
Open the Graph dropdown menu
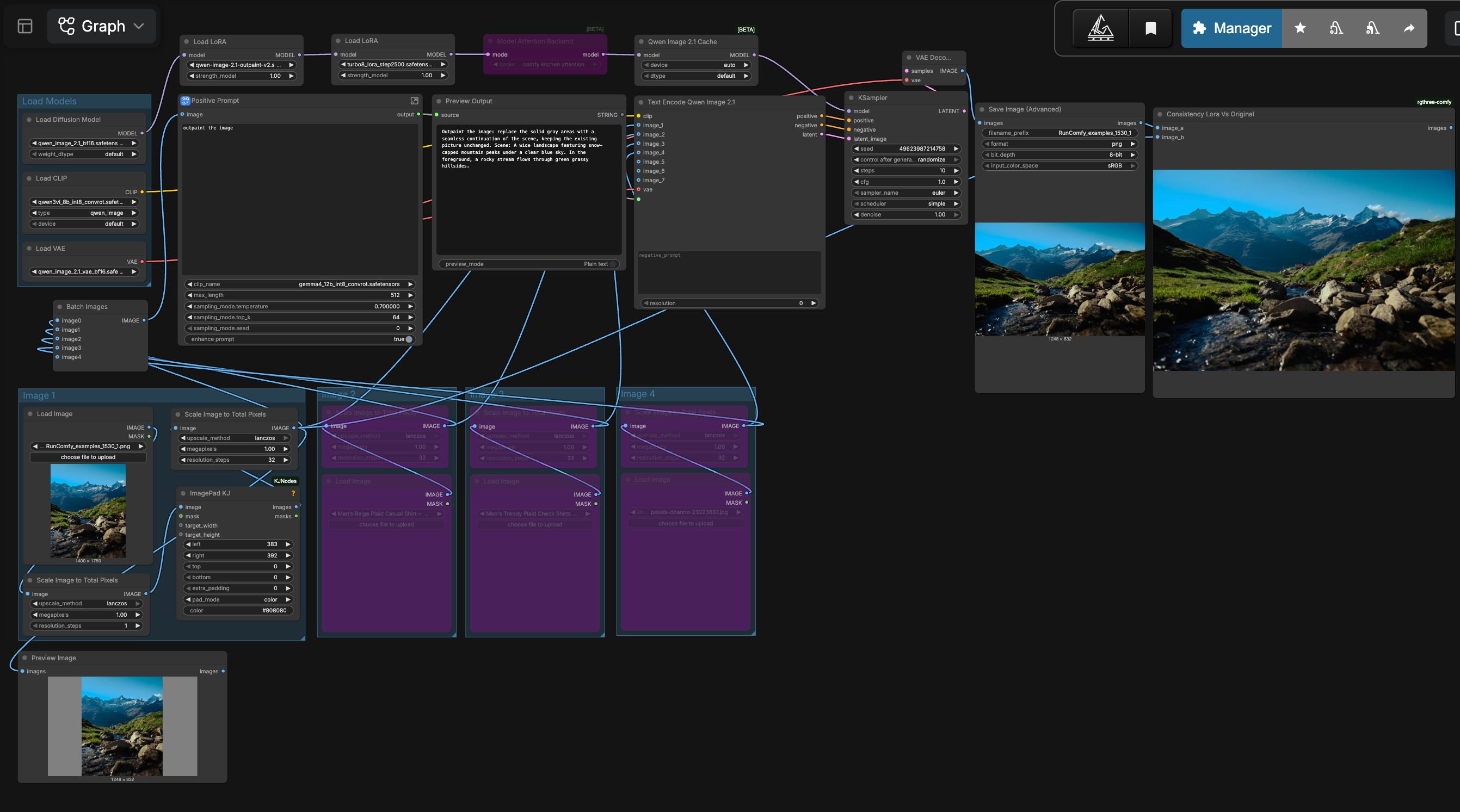[101, 26]
